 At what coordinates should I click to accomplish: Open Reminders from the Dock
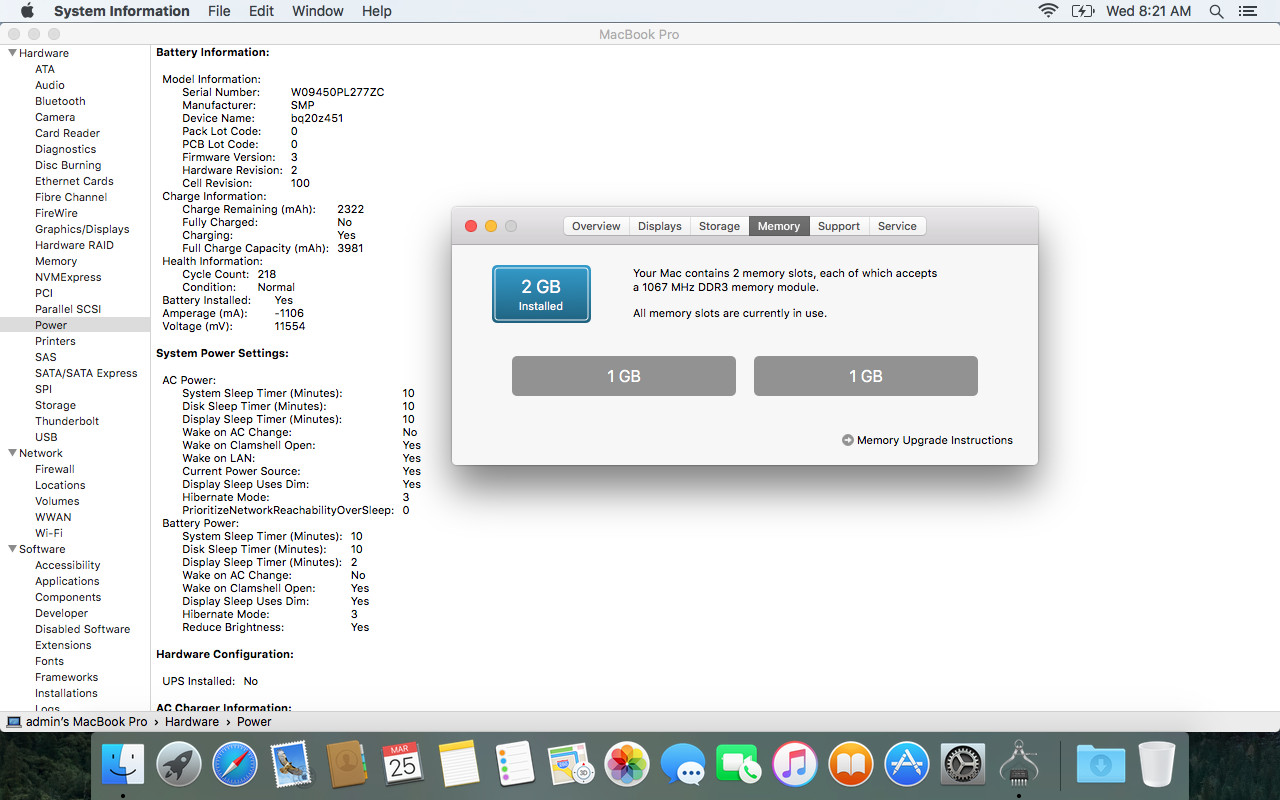[515, 765]
